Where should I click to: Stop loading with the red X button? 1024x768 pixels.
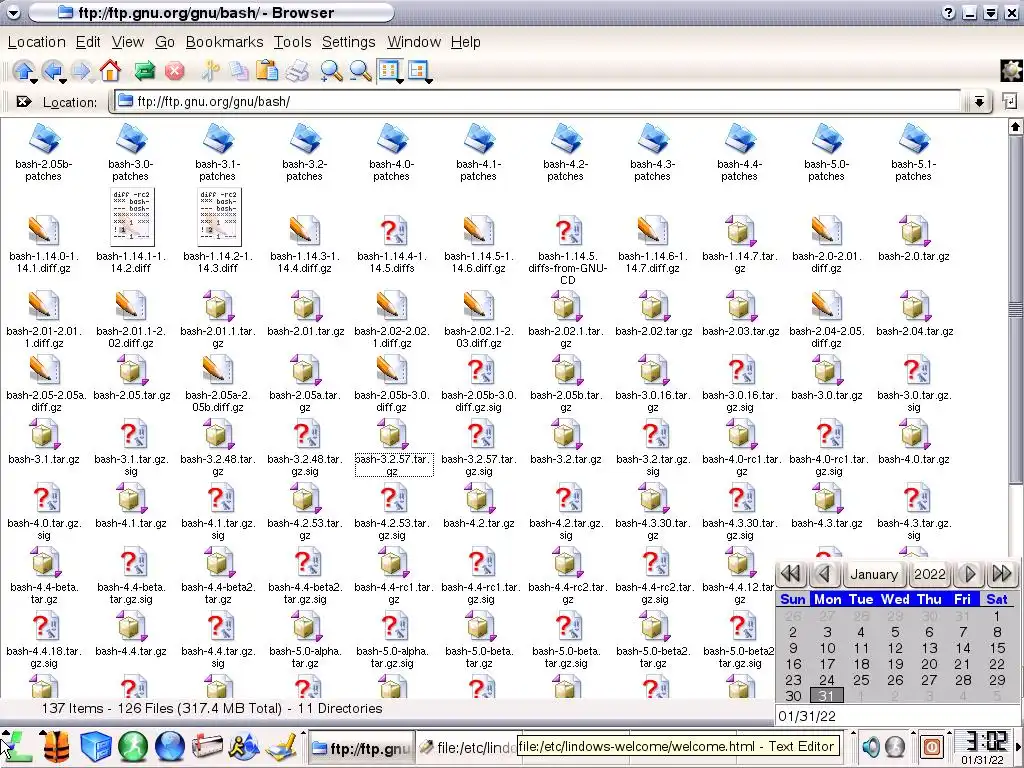point(174,71)
